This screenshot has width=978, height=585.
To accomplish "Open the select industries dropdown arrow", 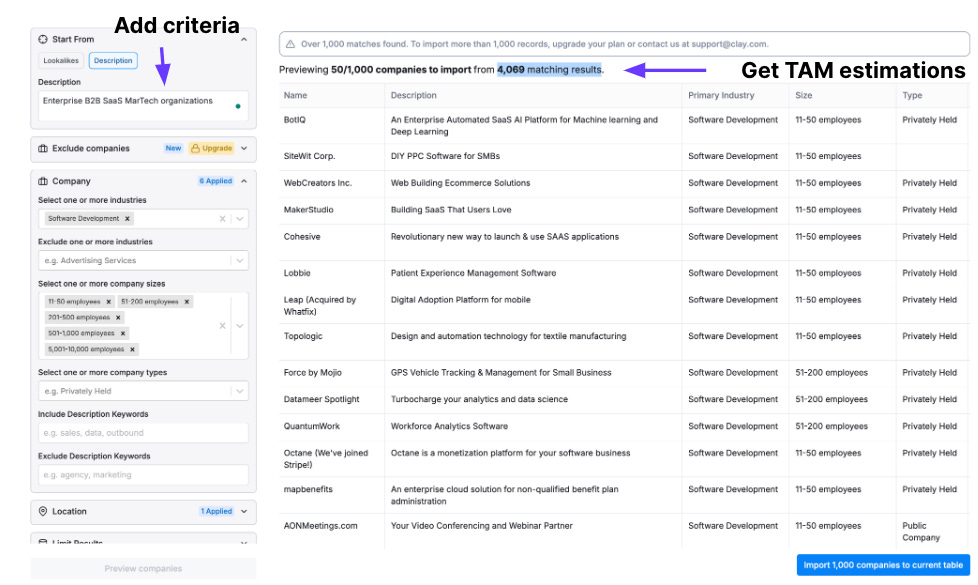I will click(240, 219).
